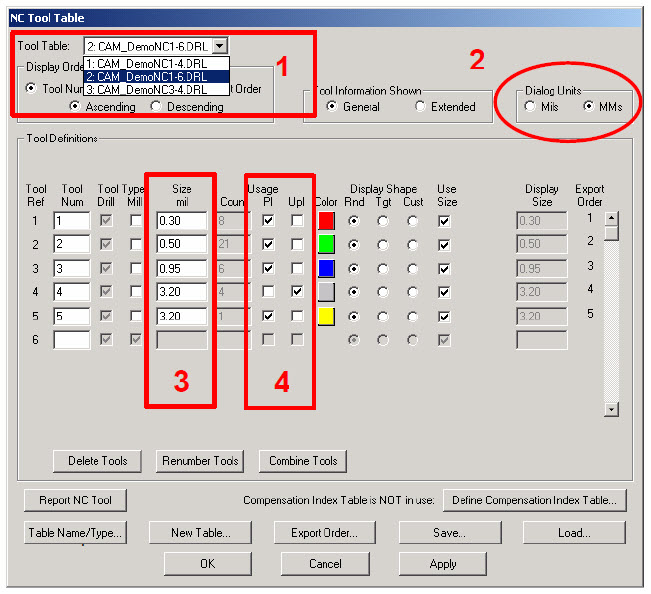Viewport: 651px width, 594px height.
Task: Select the Tool Num display order radio
Action: [31, 88]
